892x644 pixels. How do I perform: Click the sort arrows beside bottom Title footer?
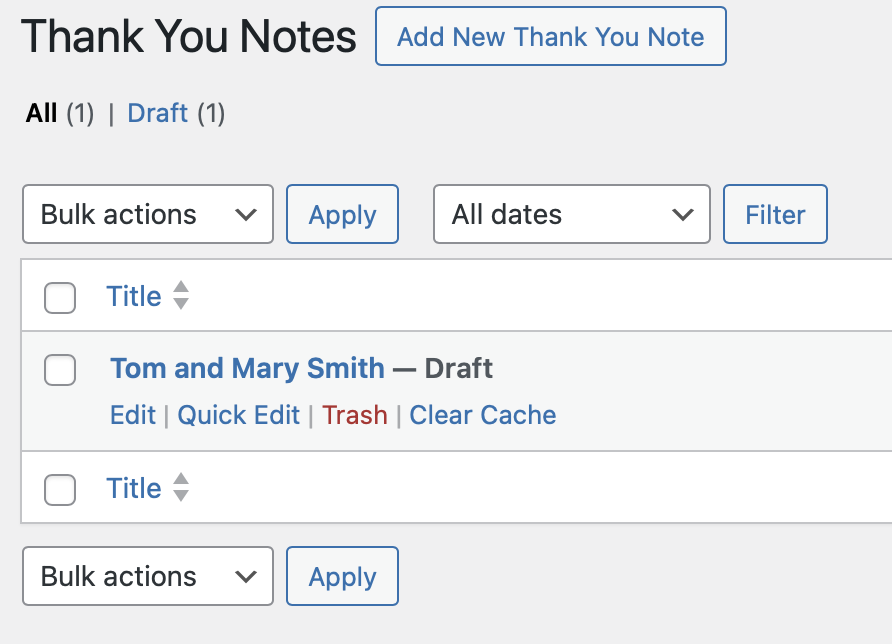click(181, 487)
